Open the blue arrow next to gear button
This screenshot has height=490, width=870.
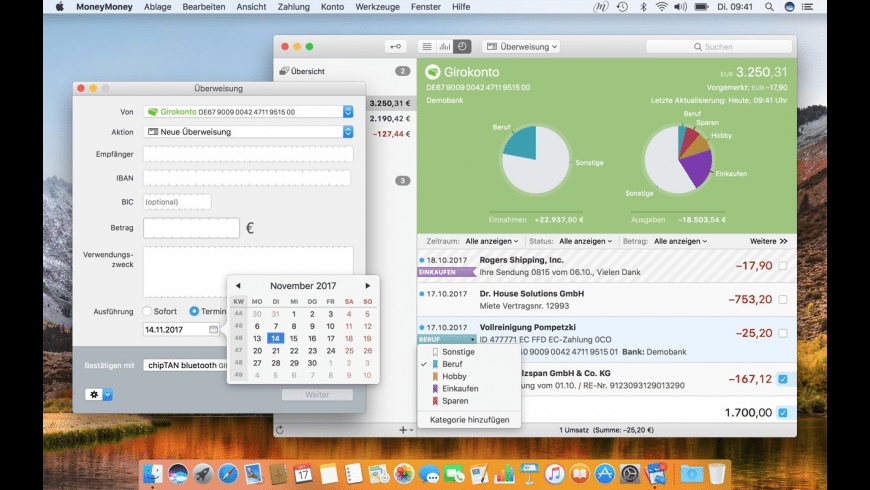[108, 395]
